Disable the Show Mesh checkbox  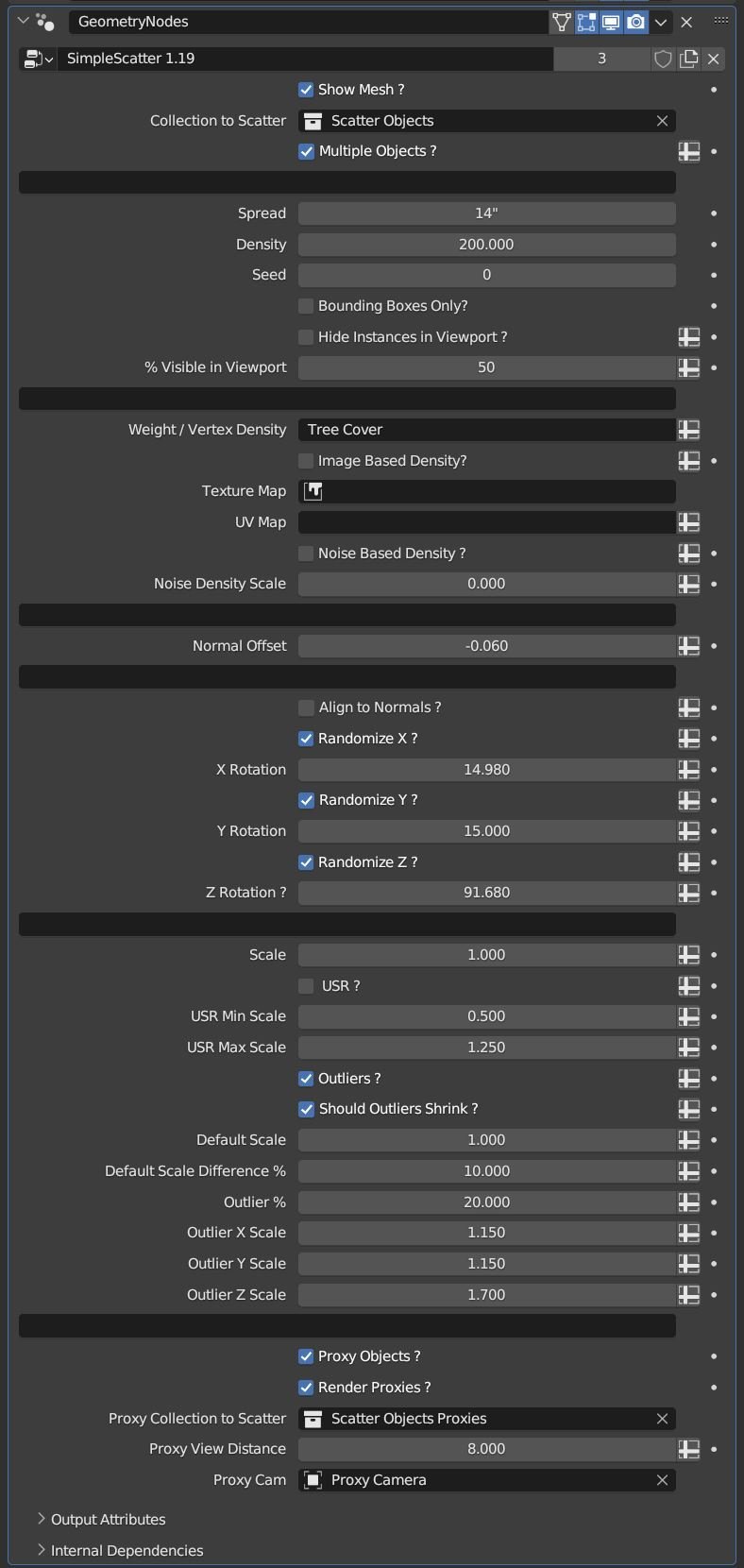306,90
